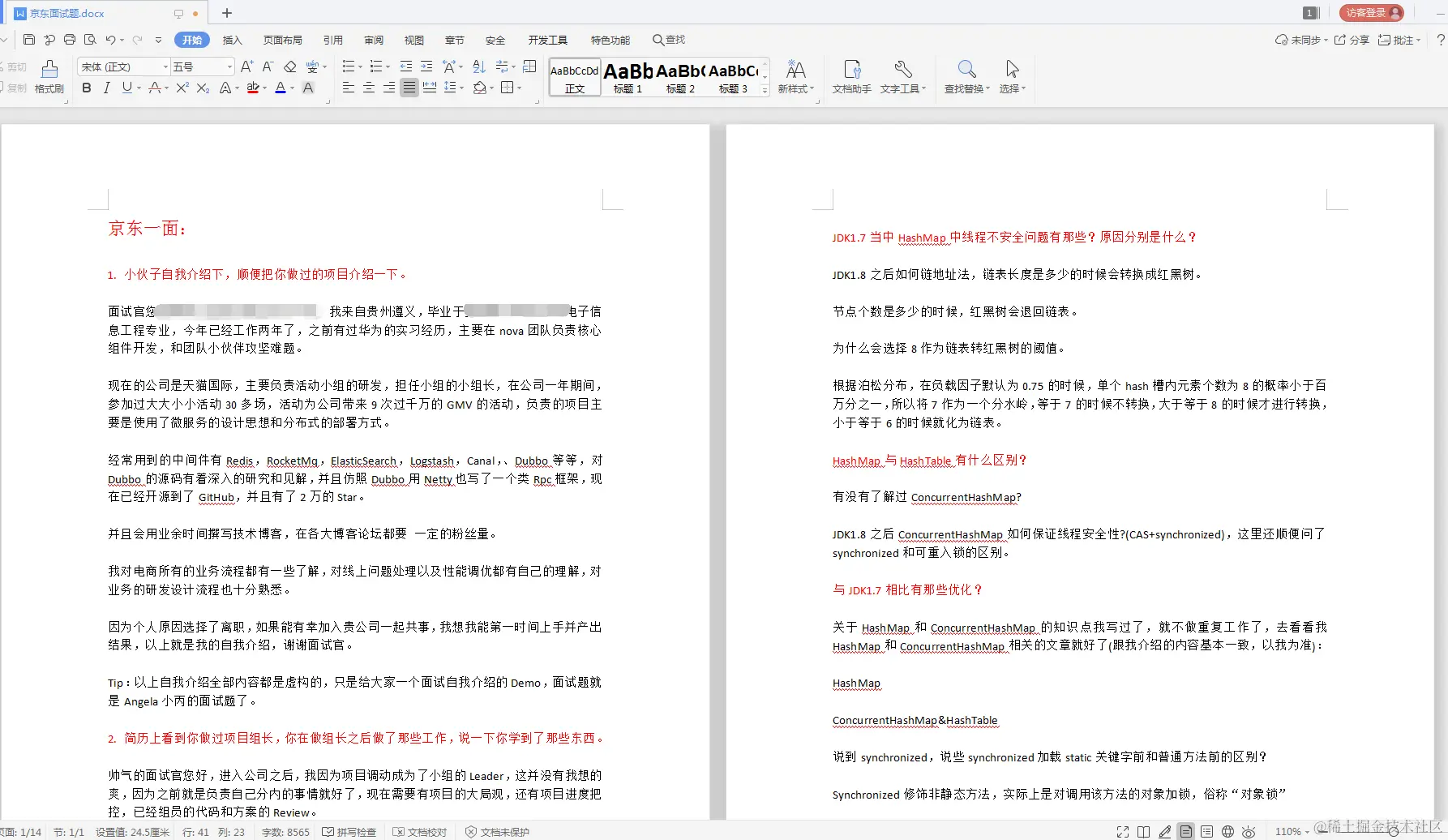The width and height of the screenshot is (1448, 840).
Task: Expand the styles gallery more arrow
Action: (765, 91)
